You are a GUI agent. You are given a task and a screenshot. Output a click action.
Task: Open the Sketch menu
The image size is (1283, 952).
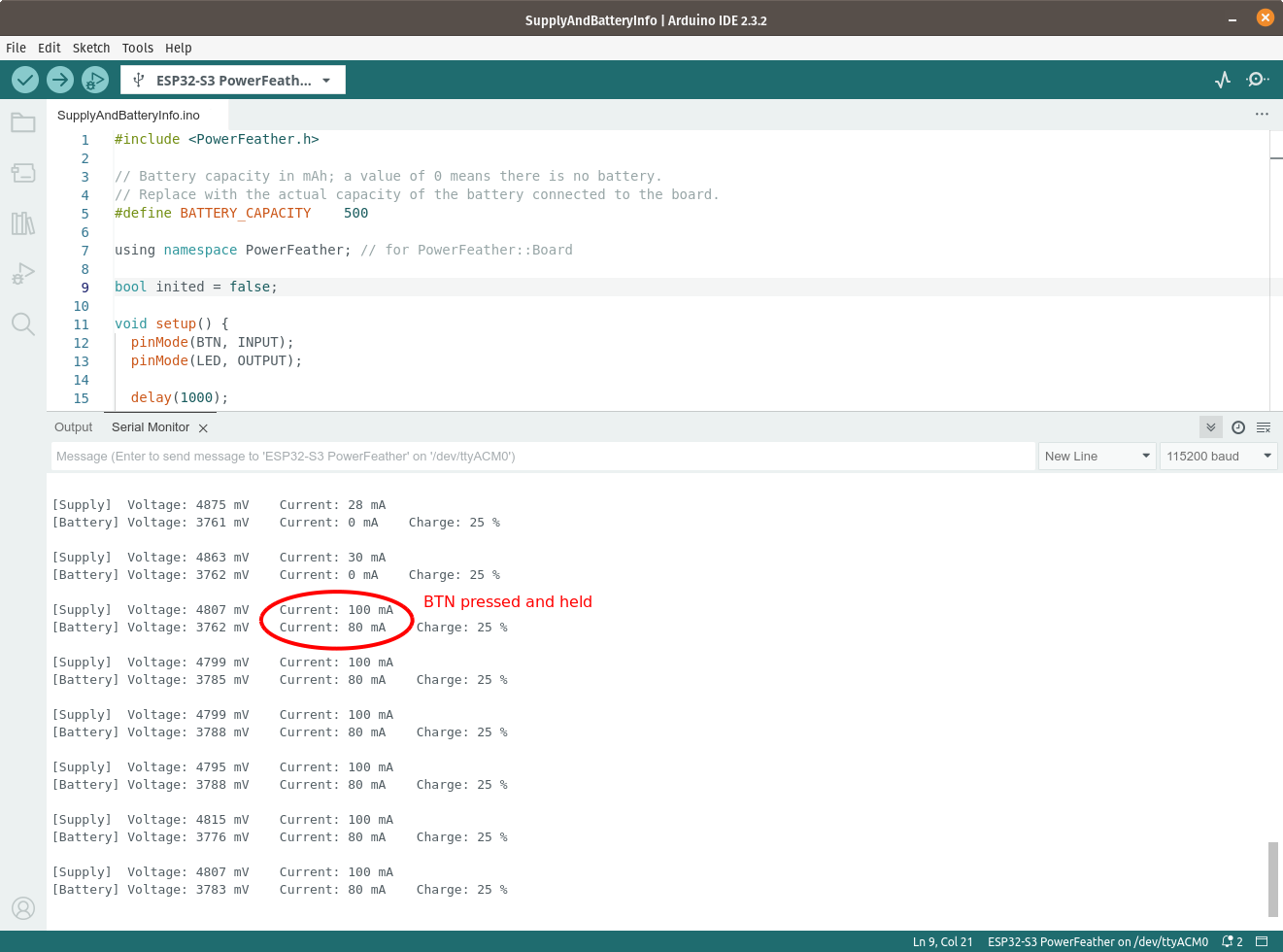pyautogui.click(x=91, y=48)
